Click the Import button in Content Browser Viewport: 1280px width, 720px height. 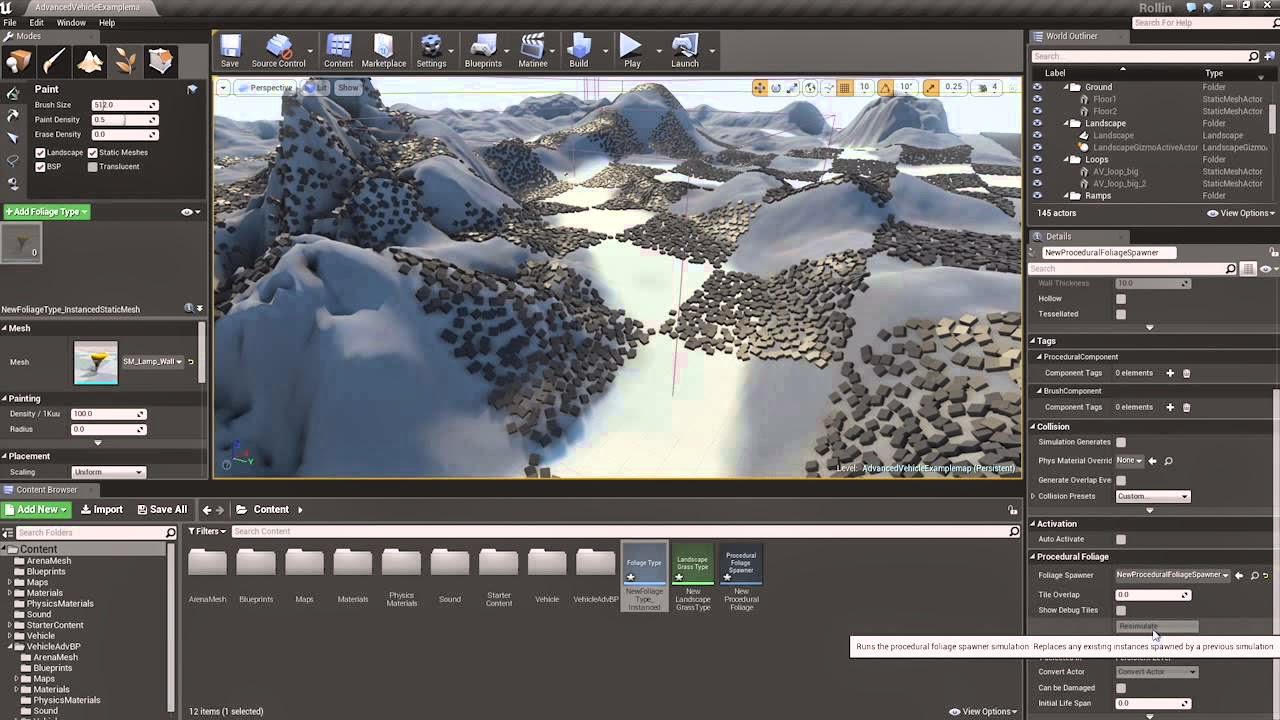(x=101, y=509)
